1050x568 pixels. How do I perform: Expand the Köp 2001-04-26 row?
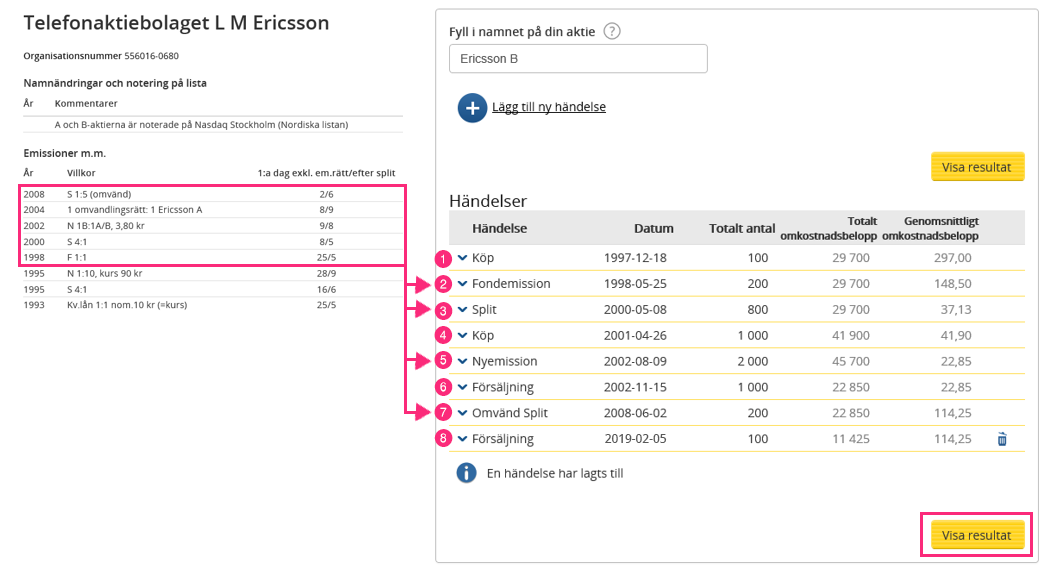pyautogui.click(x=463, y=336)
